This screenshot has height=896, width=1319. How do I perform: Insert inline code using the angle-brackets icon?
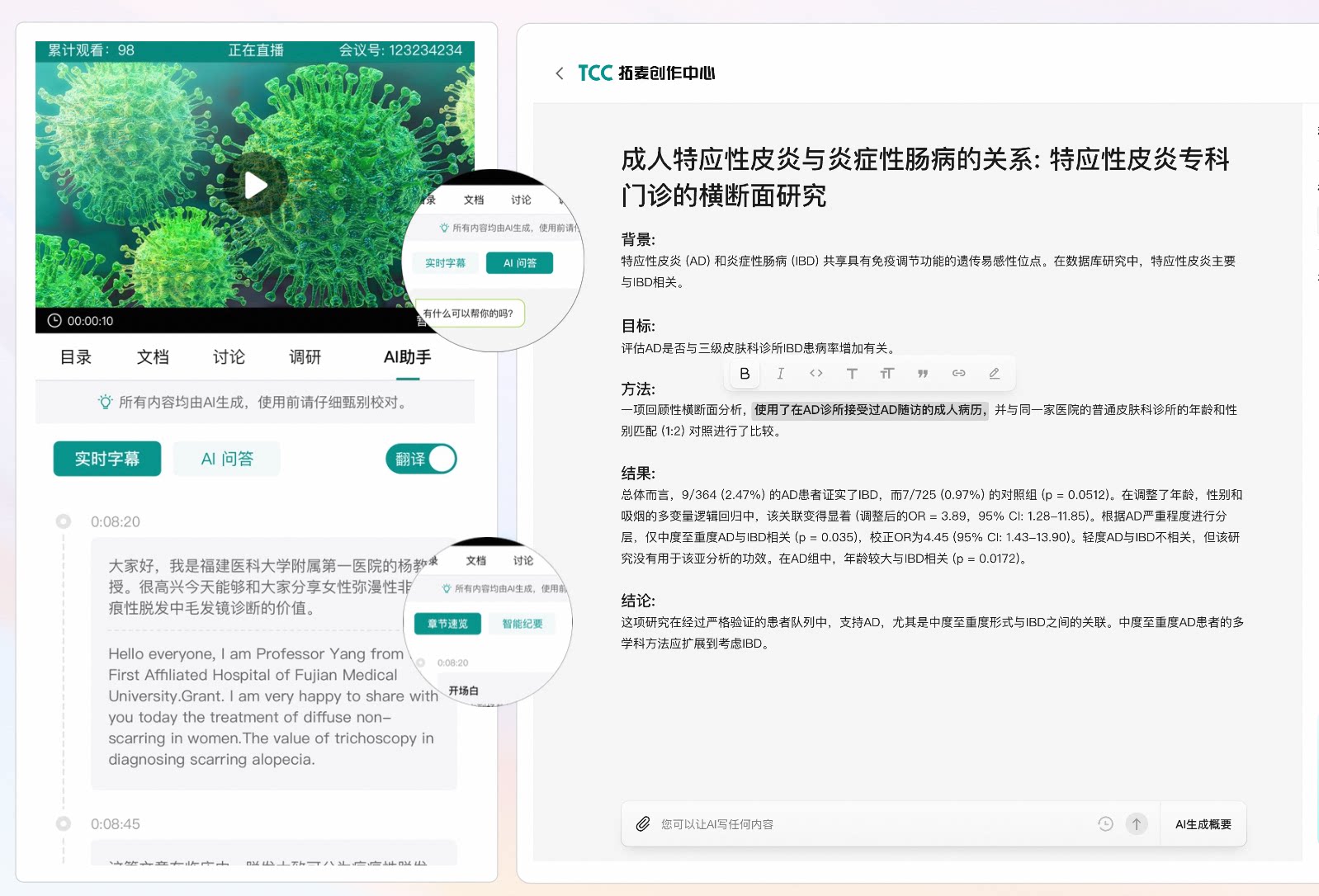pos(816,374)
